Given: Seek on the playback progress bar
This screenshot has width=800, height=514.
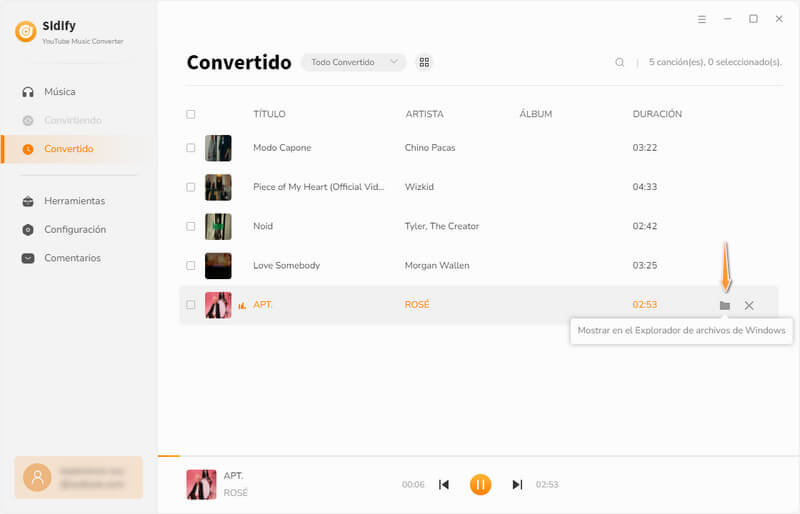Looking at the screenshot, I should [x=479, y=456].
